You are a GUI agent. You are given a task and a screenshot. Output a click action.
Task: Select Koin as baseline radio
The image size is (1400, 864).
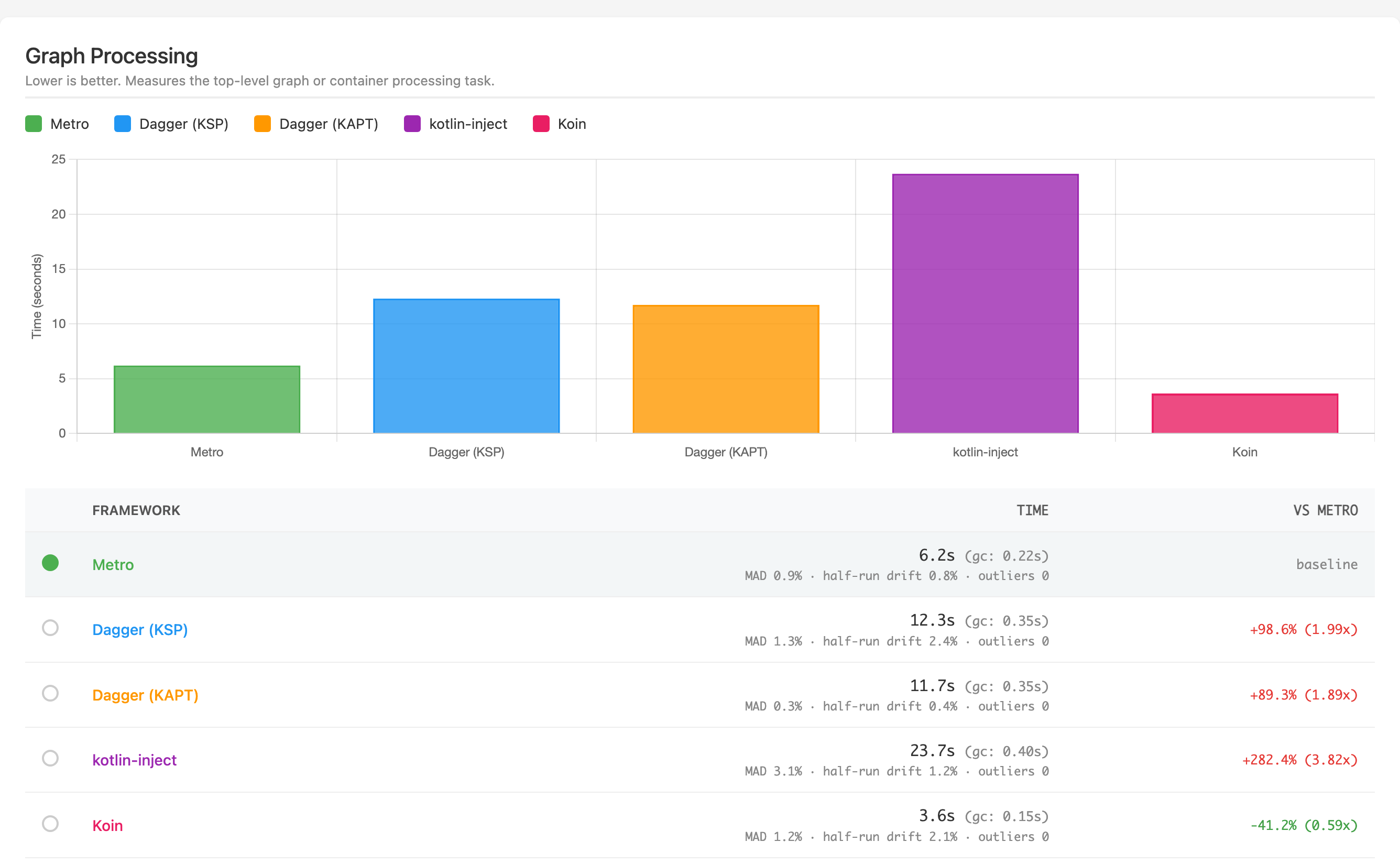(x=50, y=824)
